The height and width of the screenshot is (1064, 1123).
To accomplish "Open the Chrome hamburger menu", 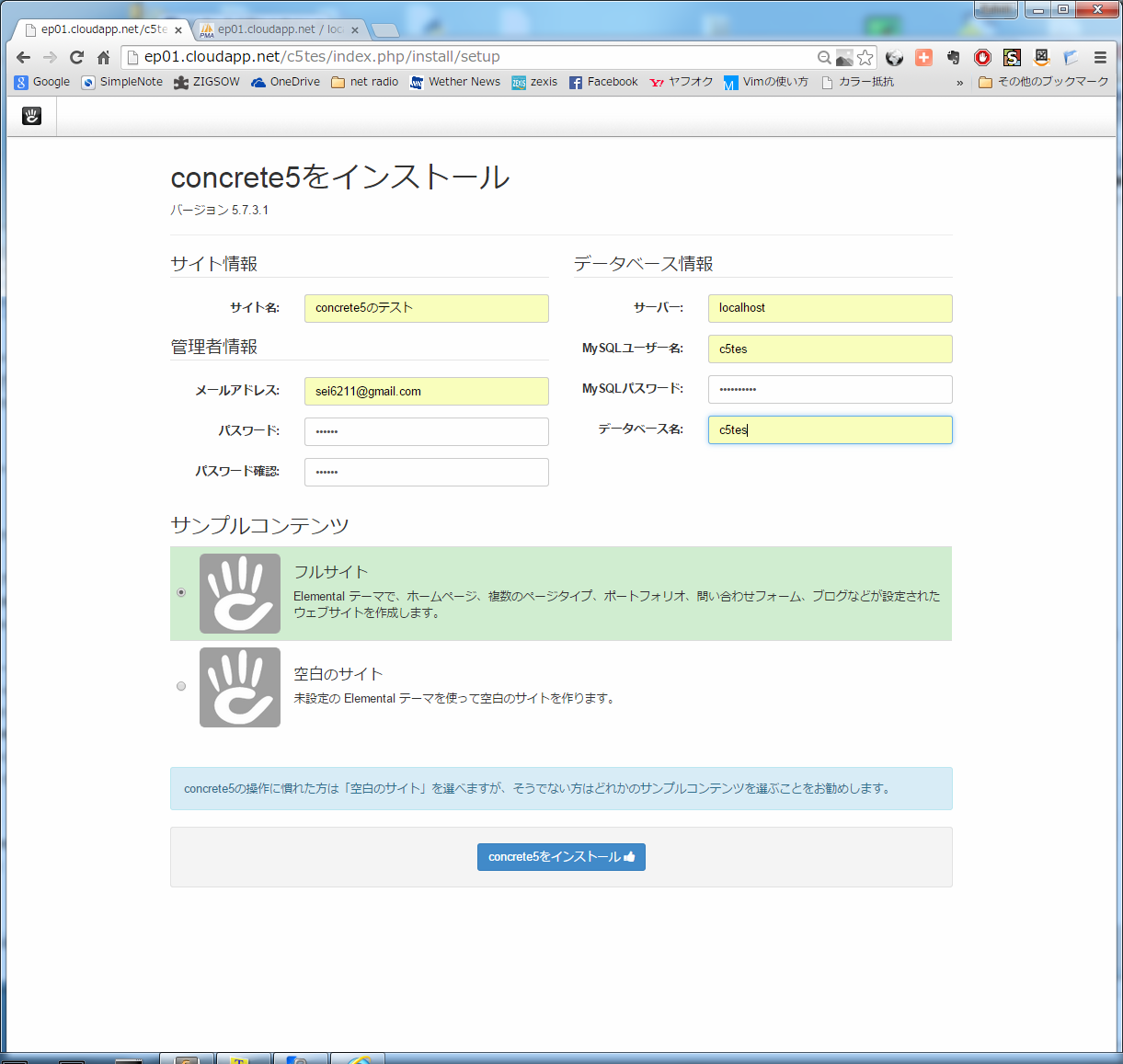I will click(x=1100, y=57).
